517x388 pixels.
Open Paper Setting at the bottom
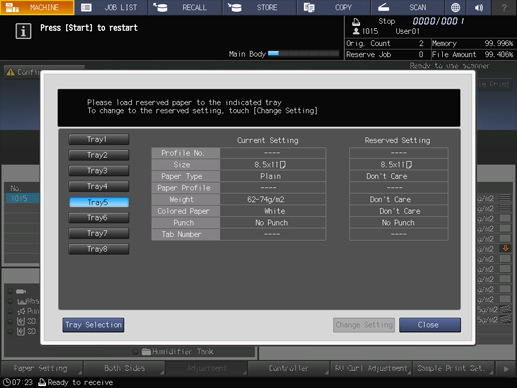(x=41, y=368)
